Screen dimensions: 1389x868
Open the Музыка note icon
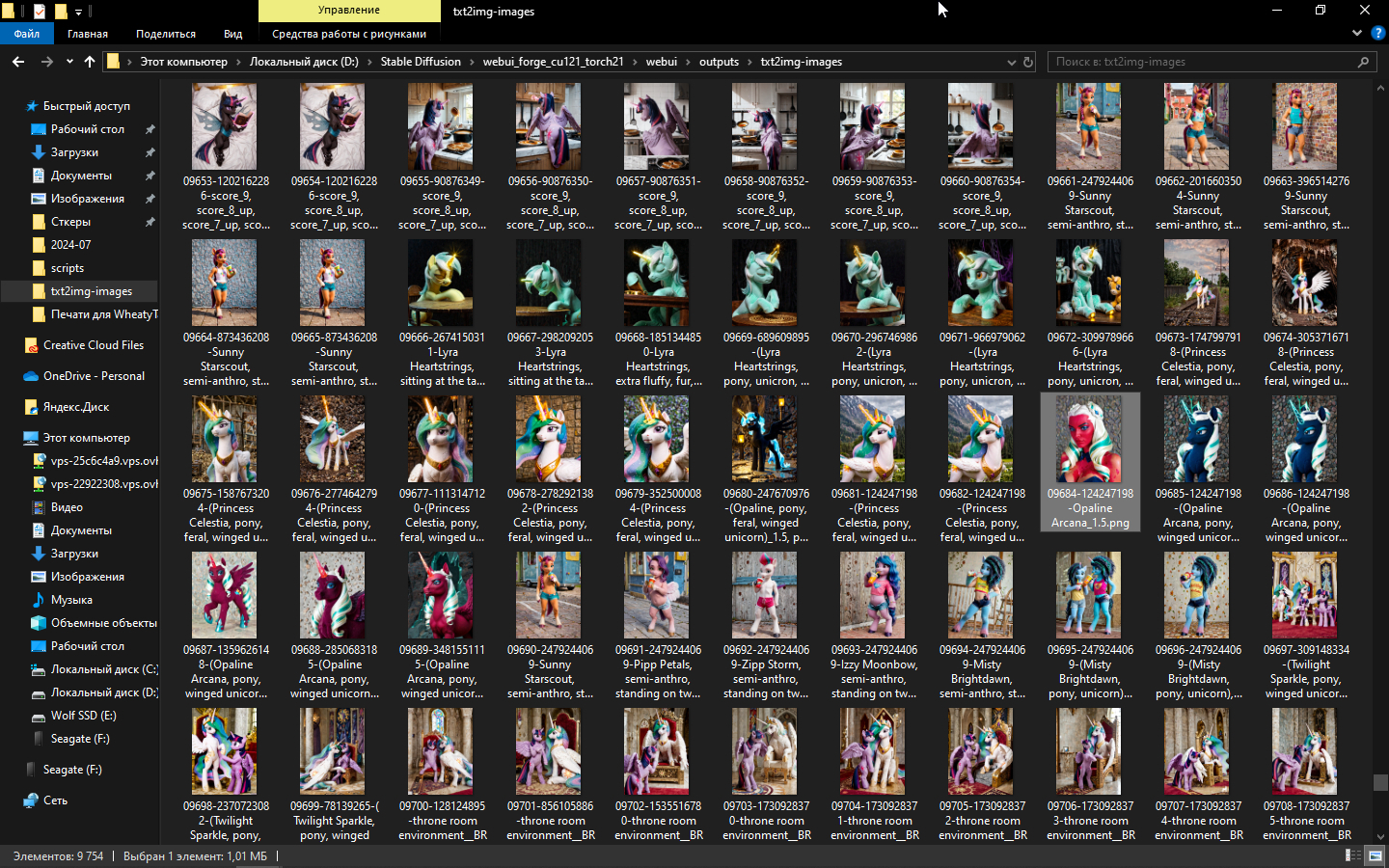[x=39, y=600]
